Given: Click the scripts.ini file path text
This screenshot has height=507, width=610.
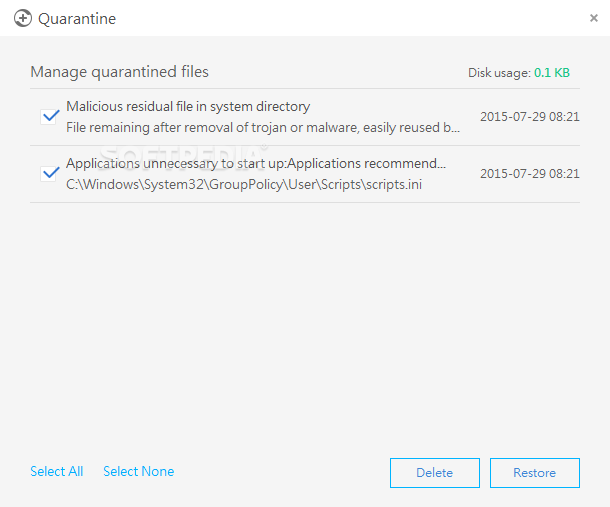Looking at the screenshot, I should [244, 184].
